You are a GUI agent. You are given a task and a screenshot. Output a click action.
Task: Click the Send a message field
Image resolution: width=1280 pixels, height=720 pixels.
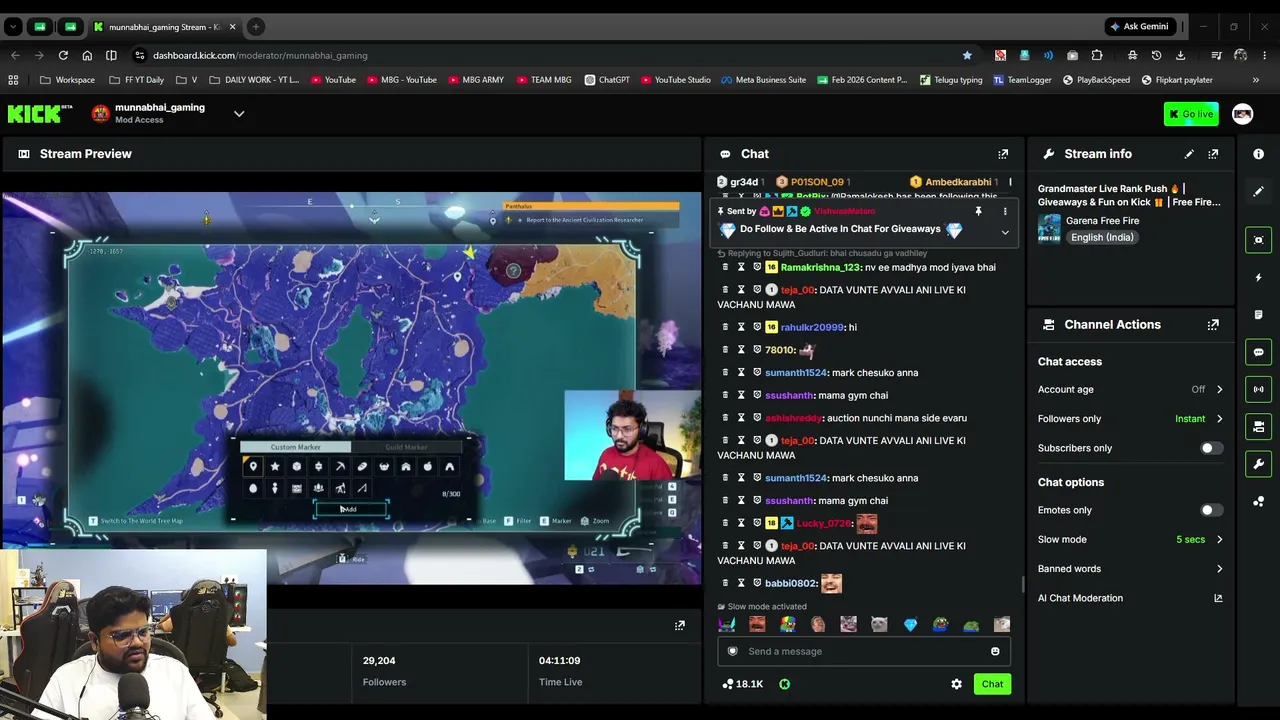coord(864,651)
